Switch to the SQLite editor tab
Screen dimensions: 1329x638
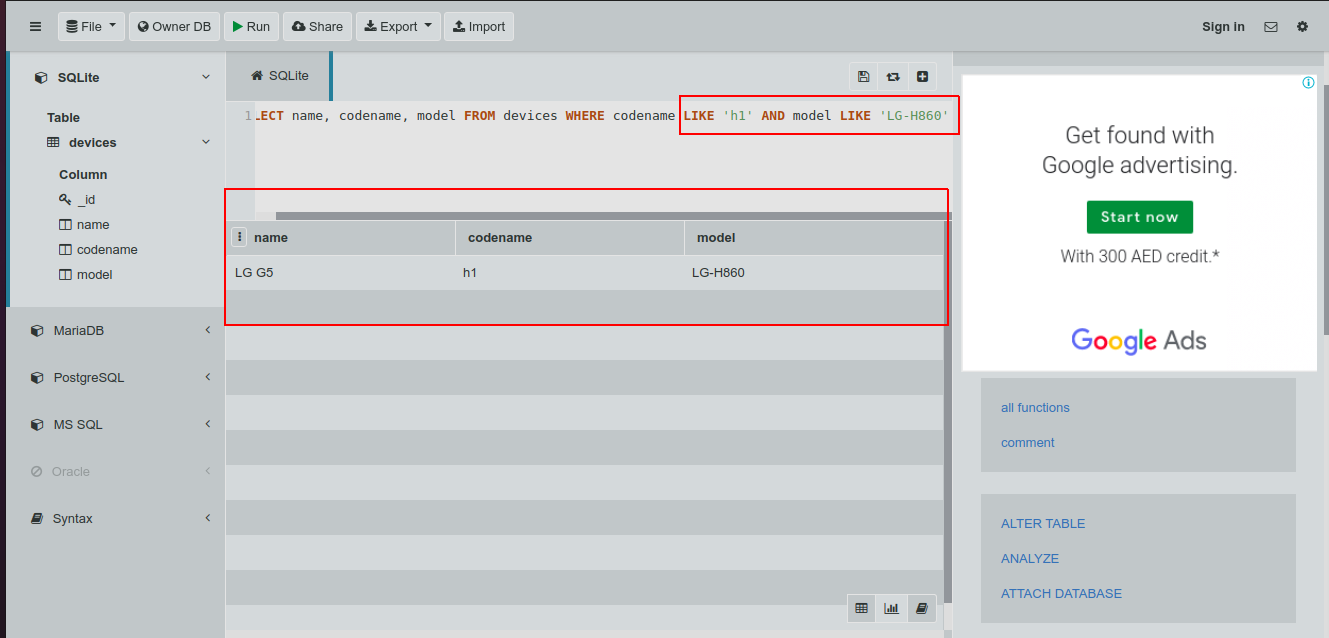pos(279,76)
